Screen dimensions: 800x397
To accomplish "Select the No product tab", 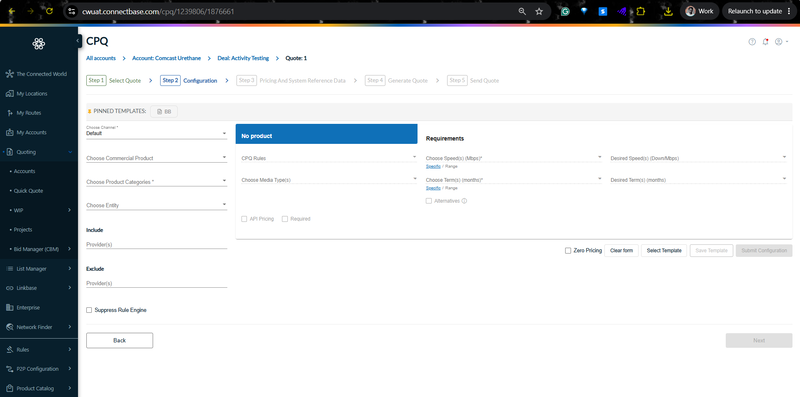I will click(x=327, y=134).
